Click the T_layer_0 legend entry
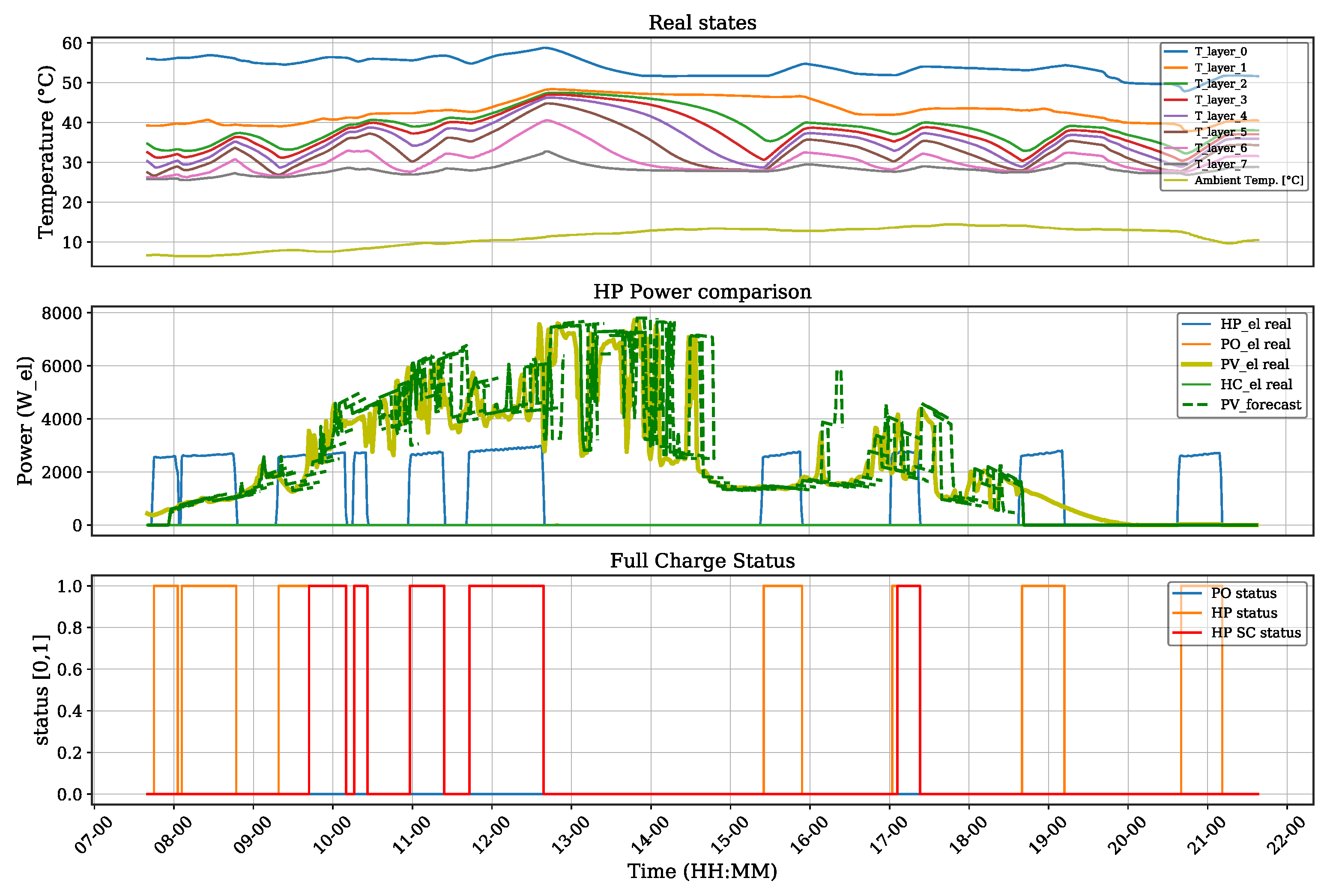 point(1221,51)
